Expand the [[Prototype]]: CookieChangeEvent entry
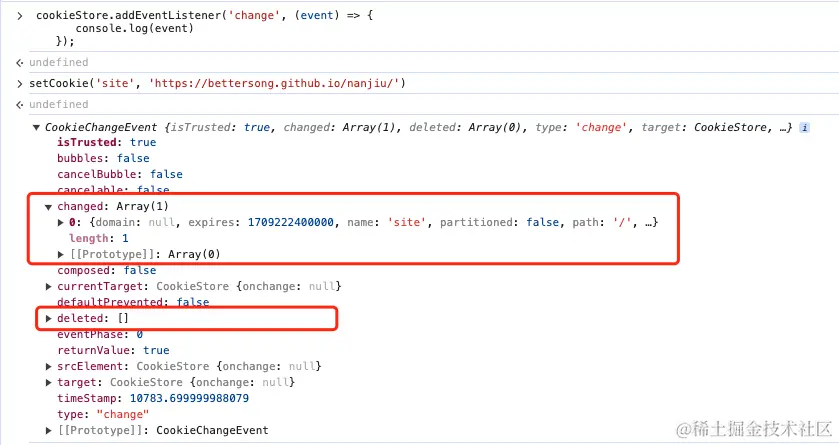The width and height of the screenshot is (839, 445). pos(48,430)
